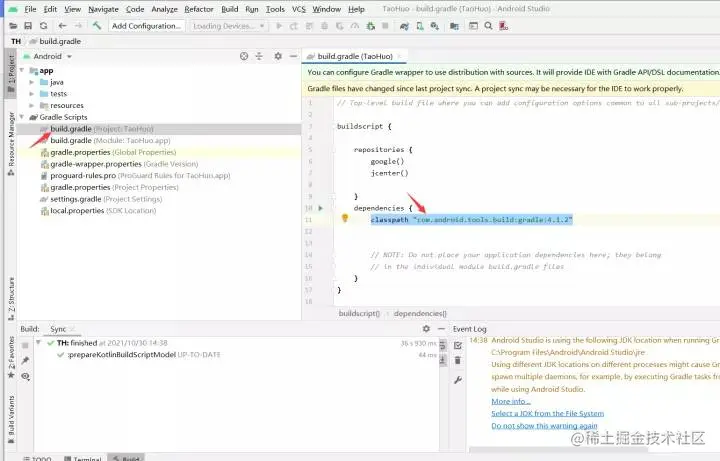Toggle soft-wrap icon in Build output
This screenshot has height=461, width=720.
(x=443, y=345)
